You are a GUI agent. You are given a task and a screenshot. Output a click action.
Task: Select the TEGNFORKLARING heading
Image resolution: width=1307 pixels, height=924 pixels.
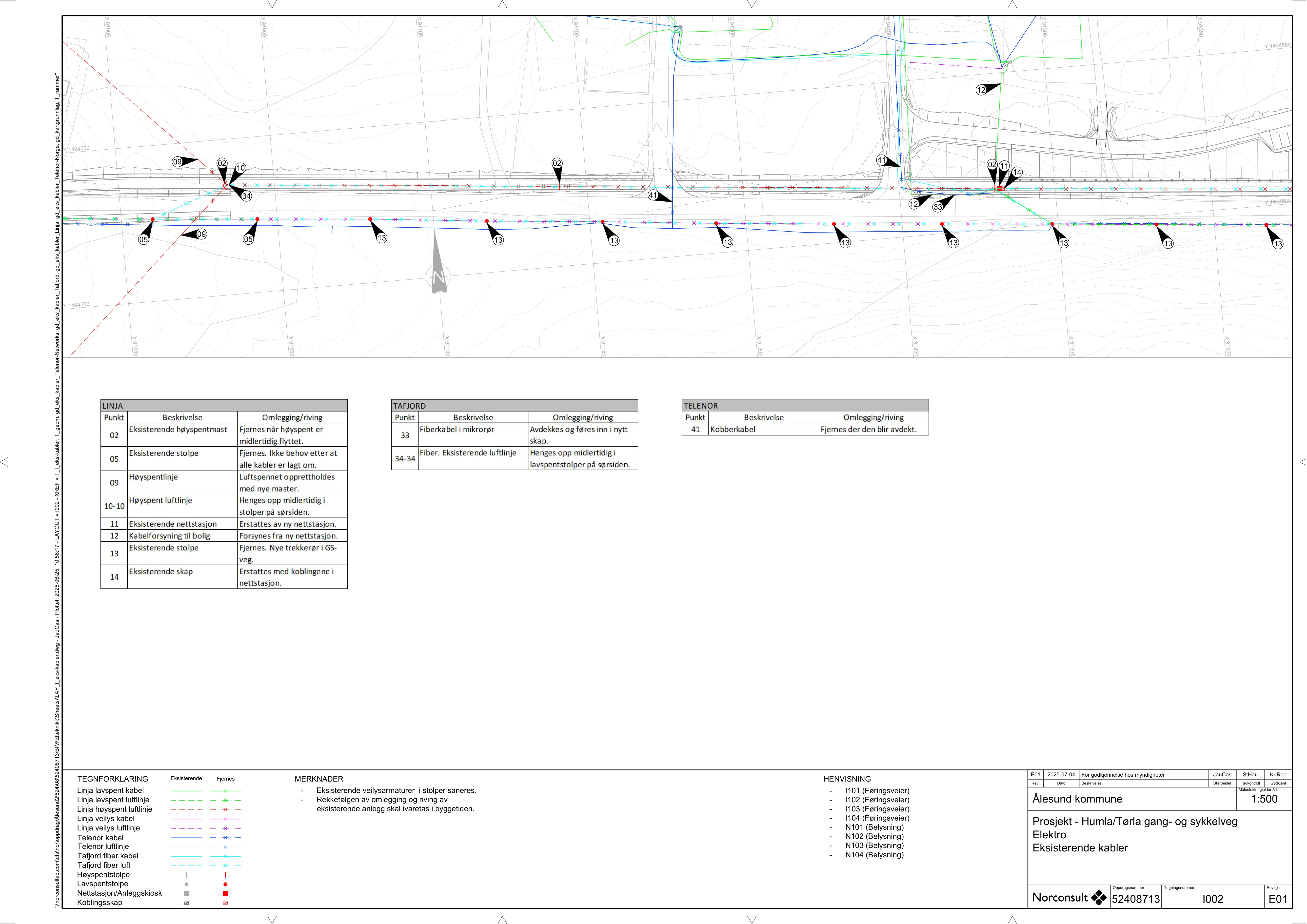coord(113,779)
